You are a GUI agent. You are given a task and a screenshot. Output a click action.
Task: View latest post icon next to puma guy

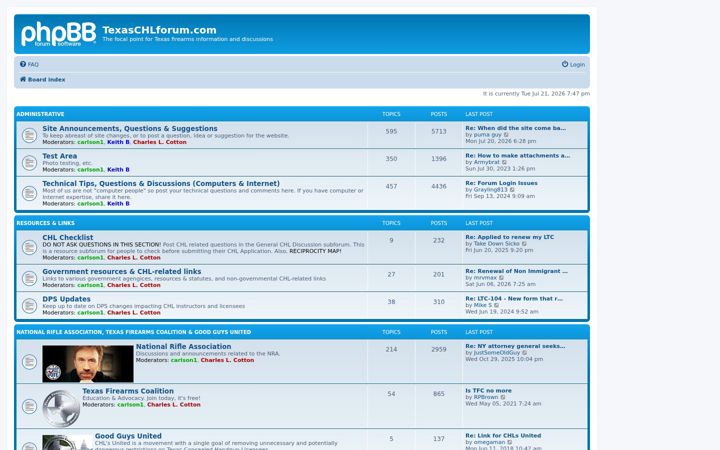tap(506, 135)
